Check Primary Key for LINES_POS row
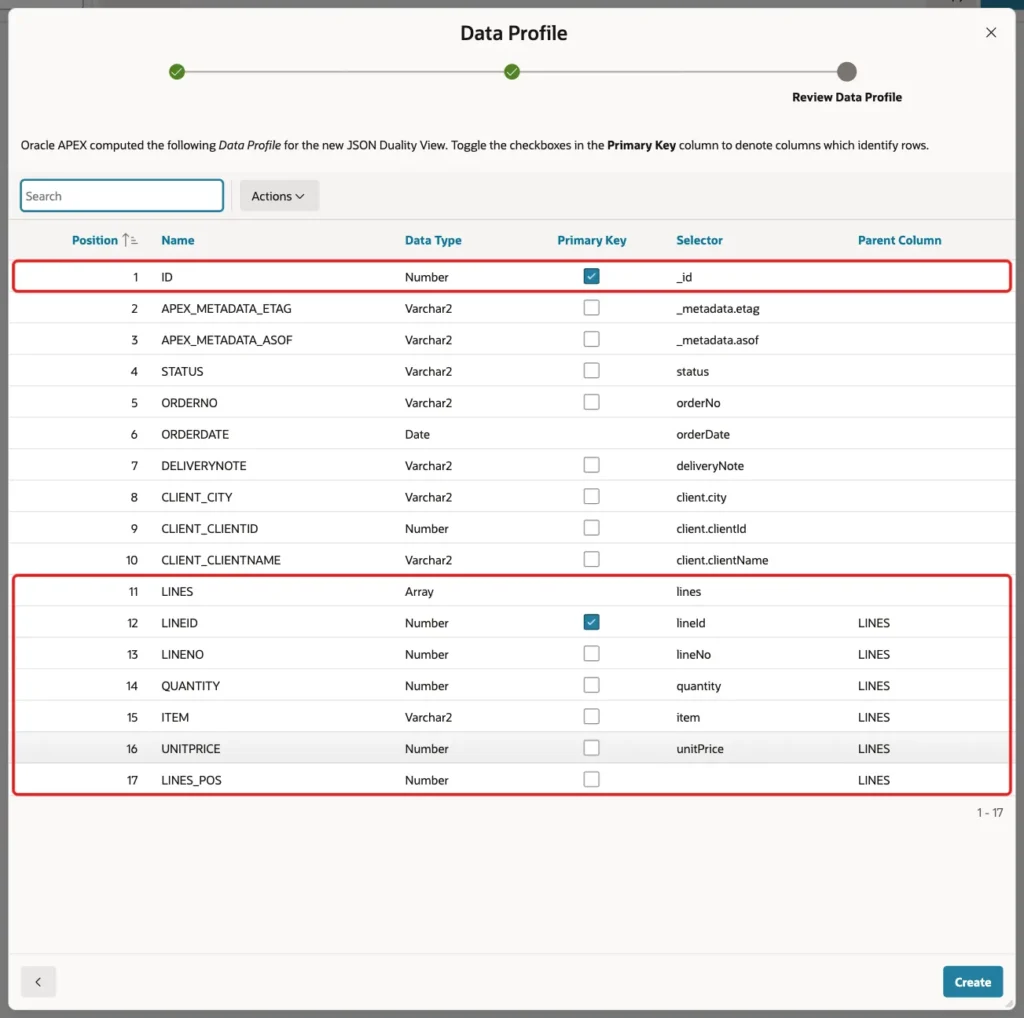The height and width of the screenshot is (1018, 1024). click(x=591, y=779)
